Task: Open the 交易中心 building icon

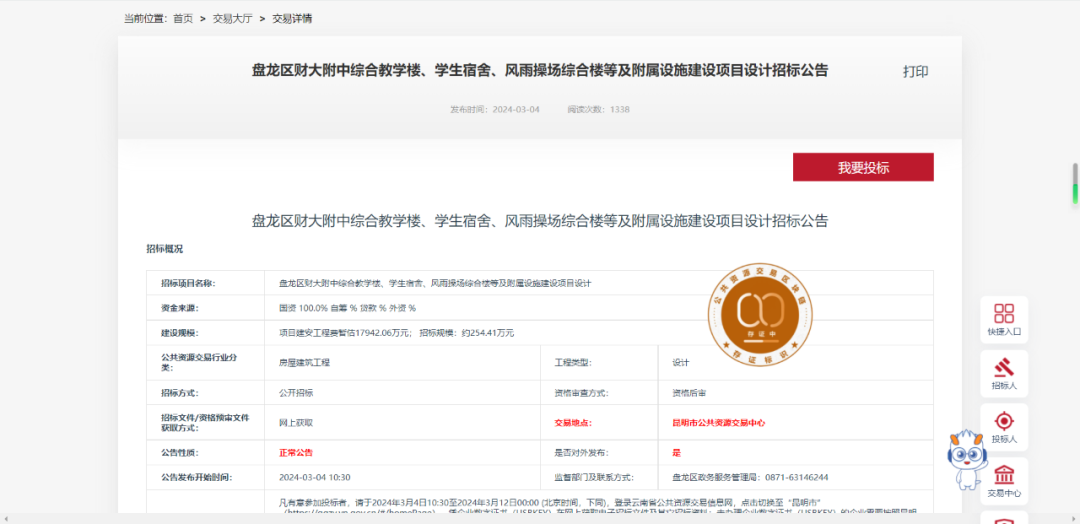Action: pyautogui.click(x=1004, y=480)
